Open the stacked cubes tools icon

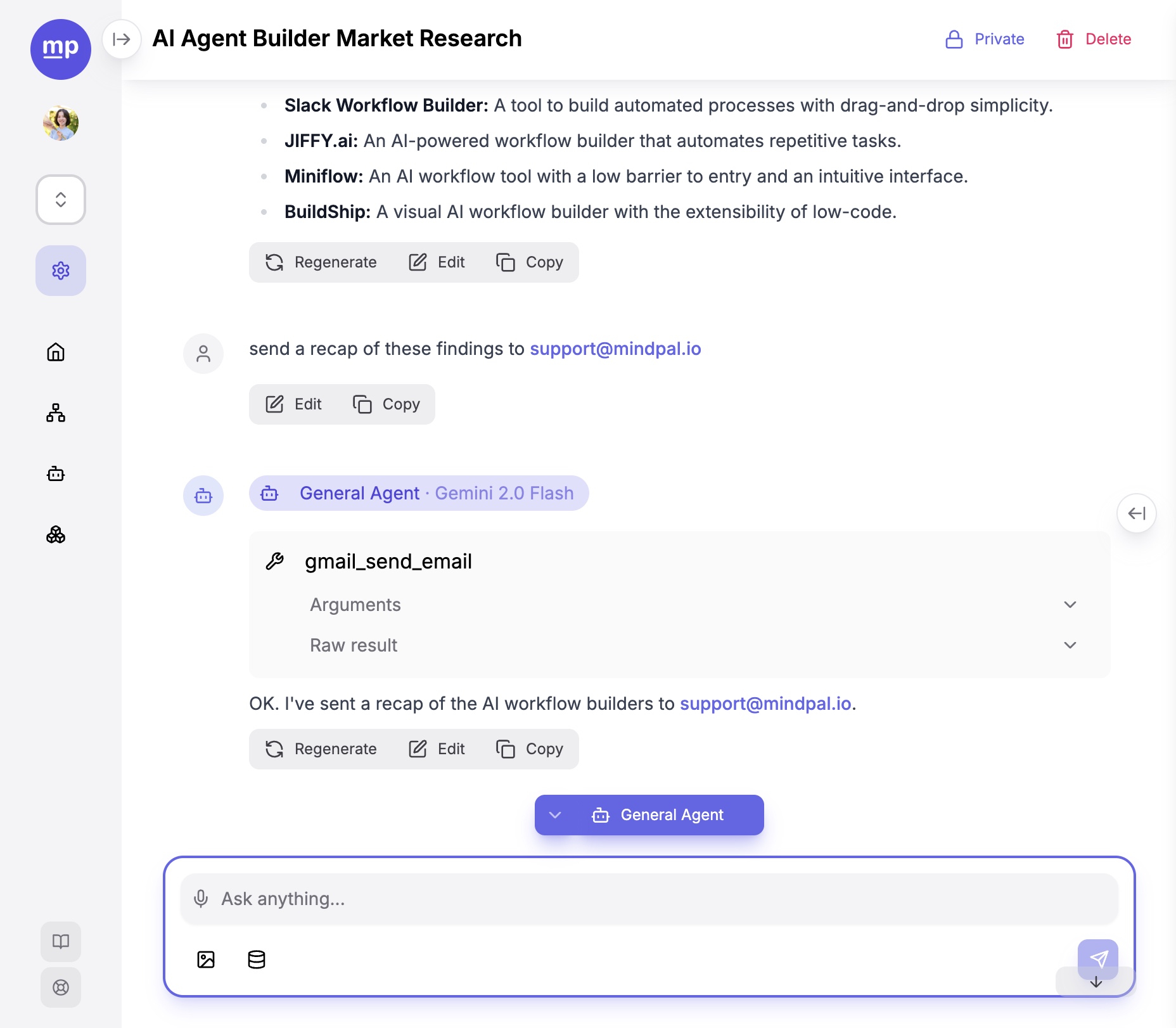pos(56,534)
